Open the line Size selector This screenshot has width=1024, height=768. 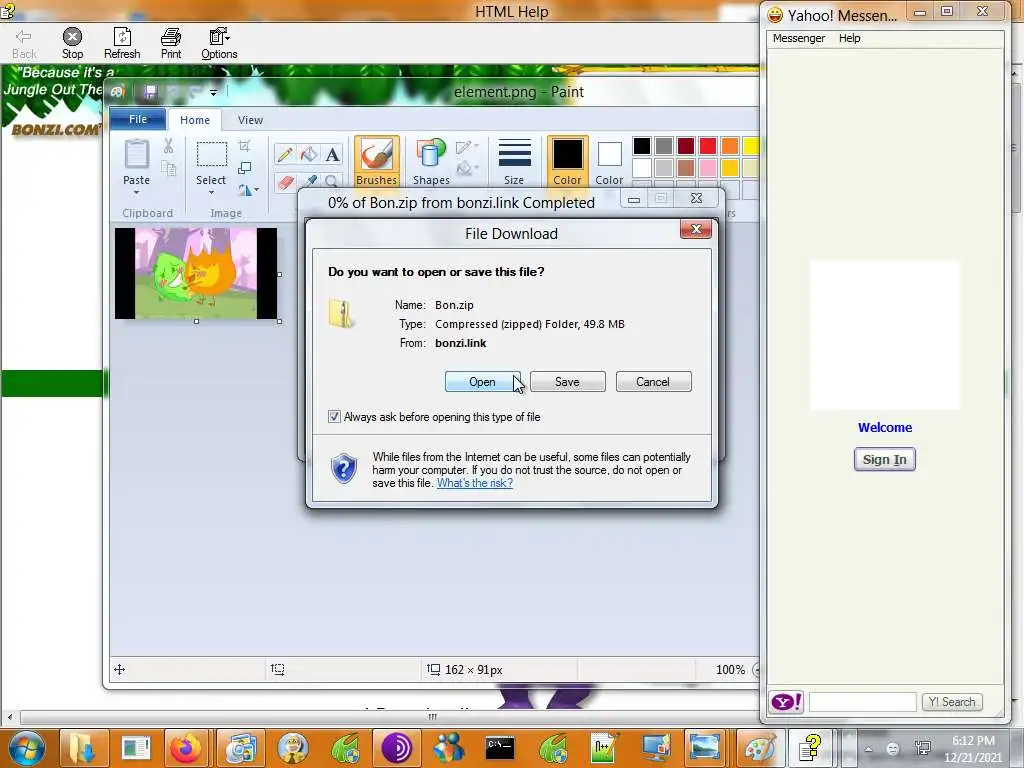pos(514,161)
